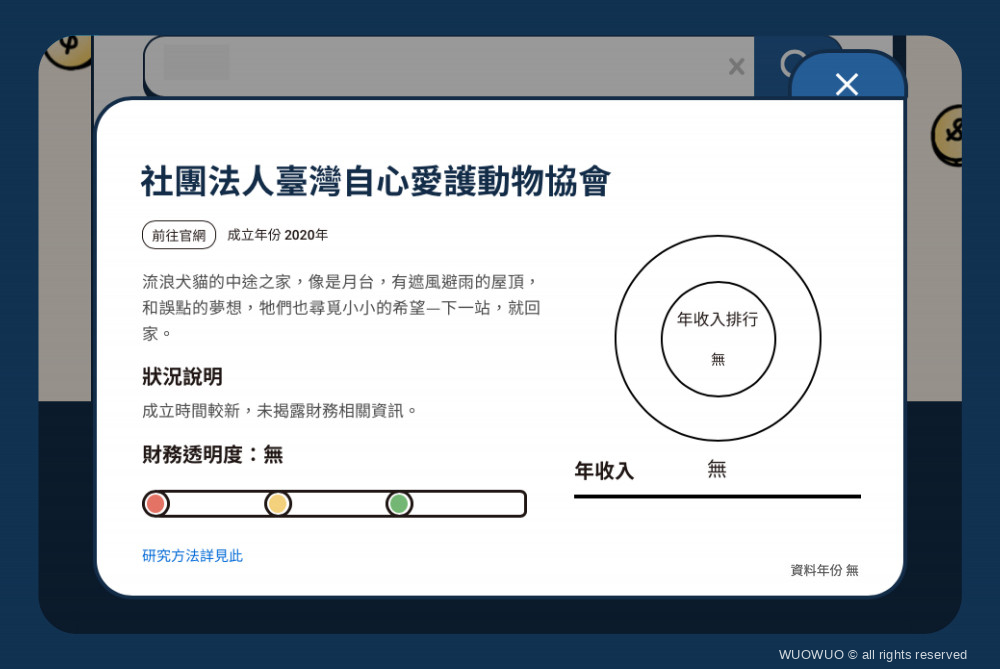Screen dimensions: 1000x669
Task: Close the organization detail popup
Action: (x=847, y=83)
